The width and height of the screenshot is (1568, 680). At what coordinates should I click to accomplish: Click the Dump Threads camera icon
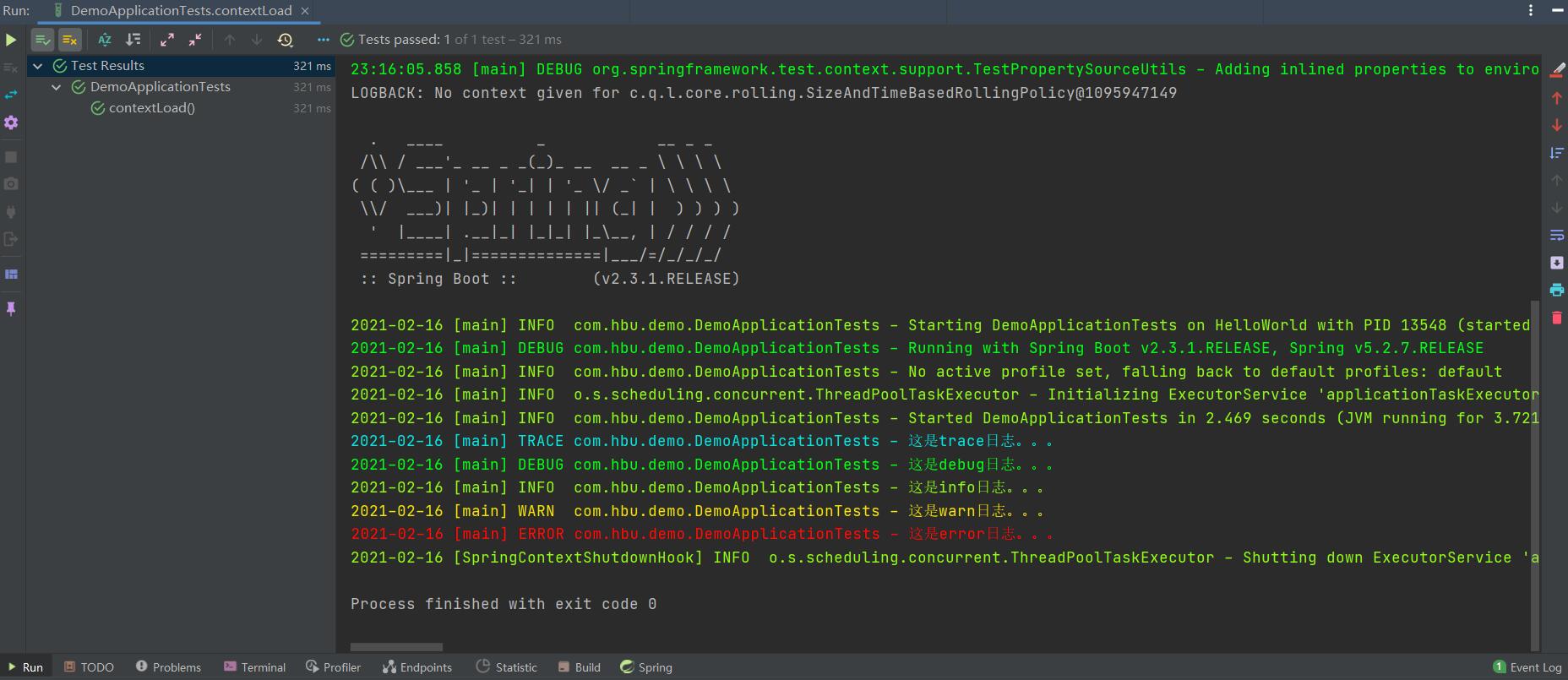(x=11, y=183)
